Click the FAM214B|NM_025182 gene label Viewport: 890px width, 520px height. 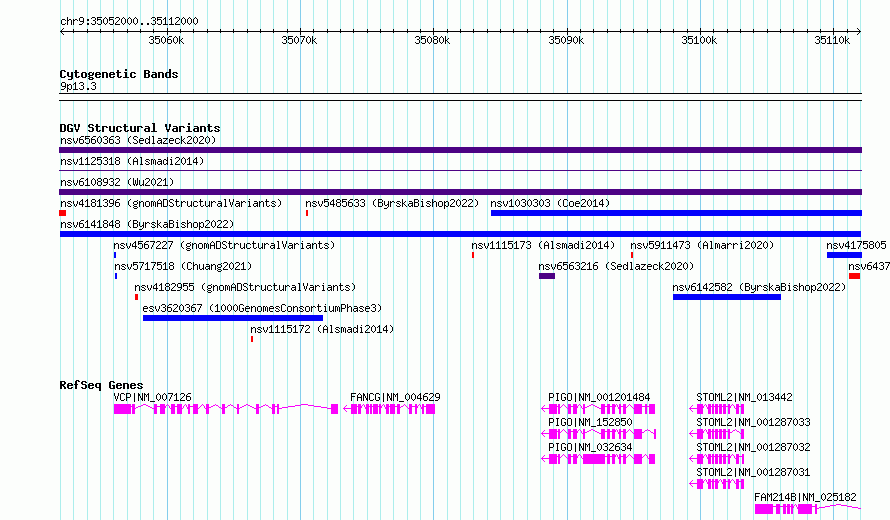805,497
